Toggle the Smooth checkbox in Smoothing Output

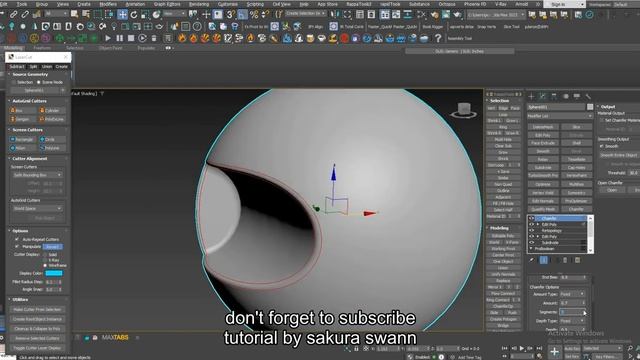[601, 146]
